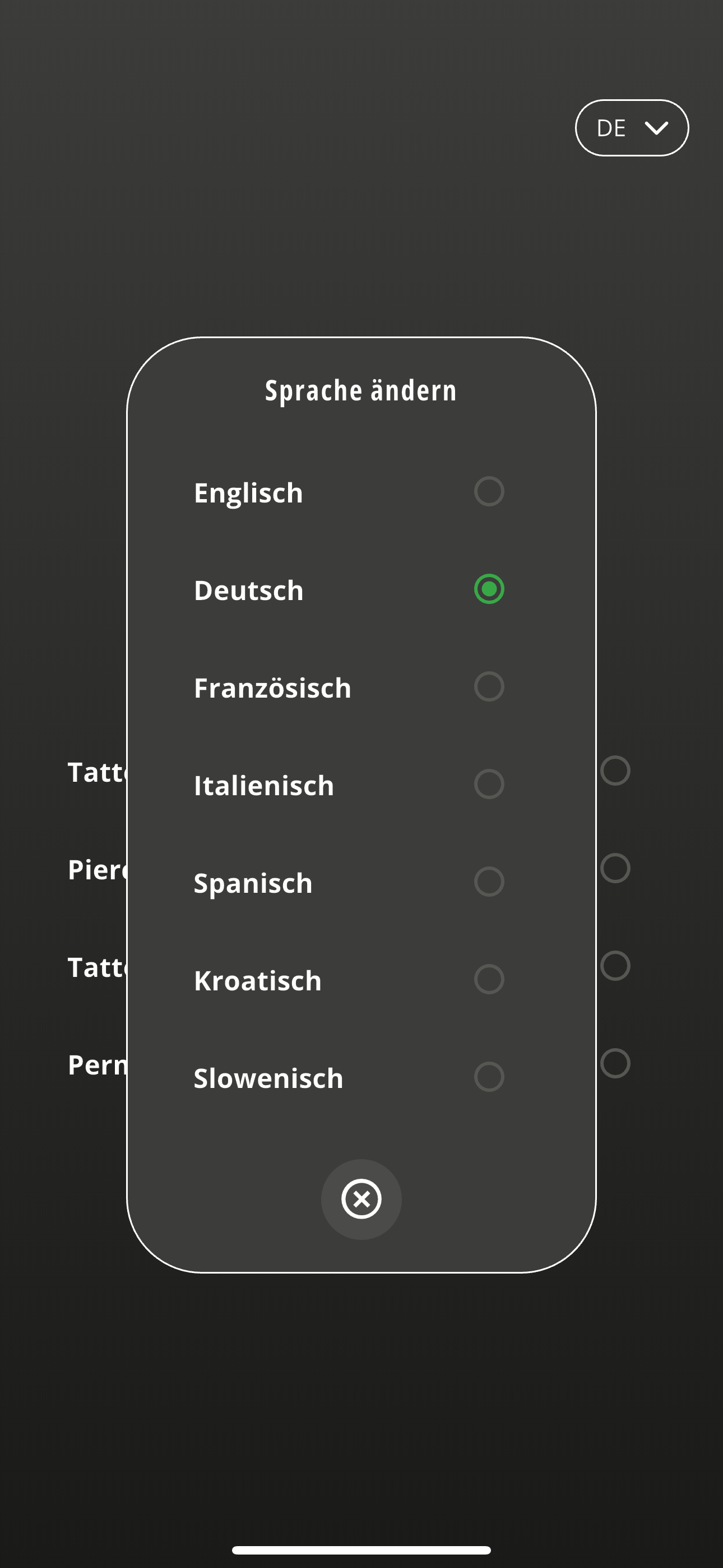723x1568 pixels.
Task: Select the Spanisch radio button
Action: click(x=489, y=882)
